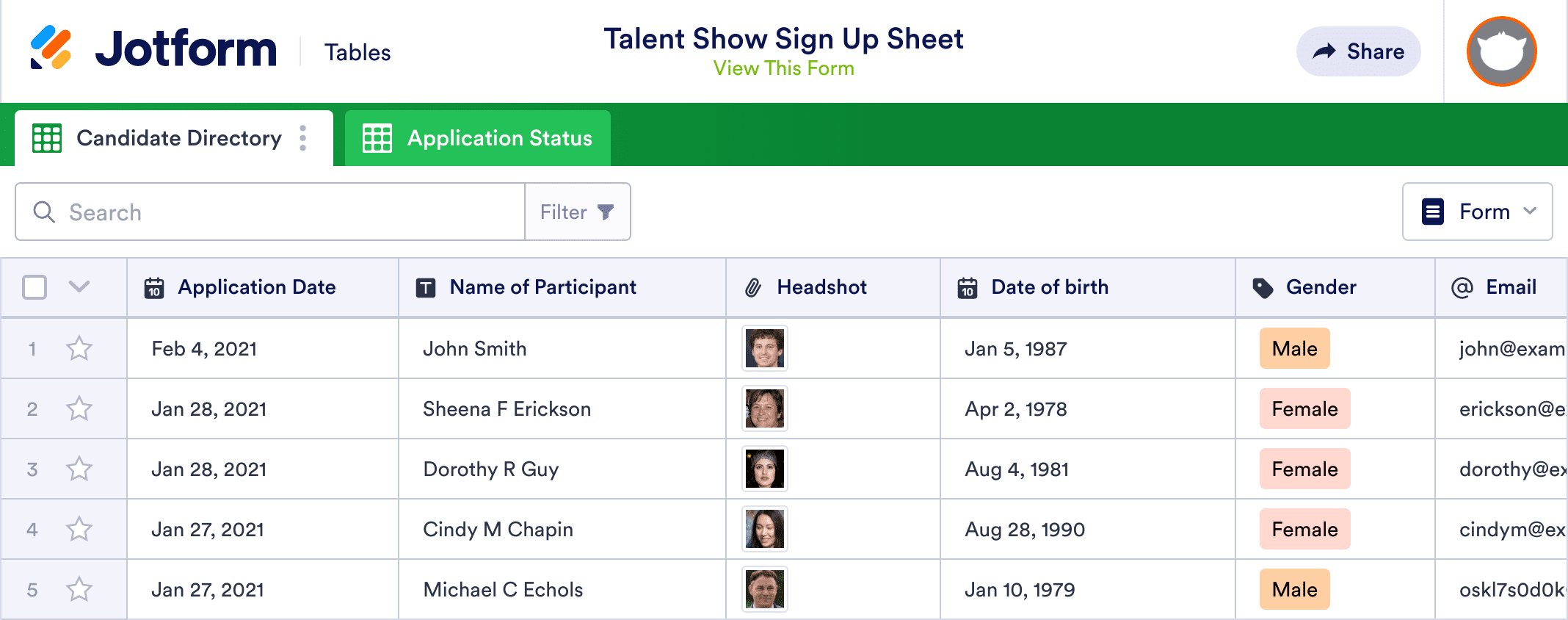The image size is (1568, 620).
Task: Click the Headshot column attachment icon
Action: pos(753,288)
